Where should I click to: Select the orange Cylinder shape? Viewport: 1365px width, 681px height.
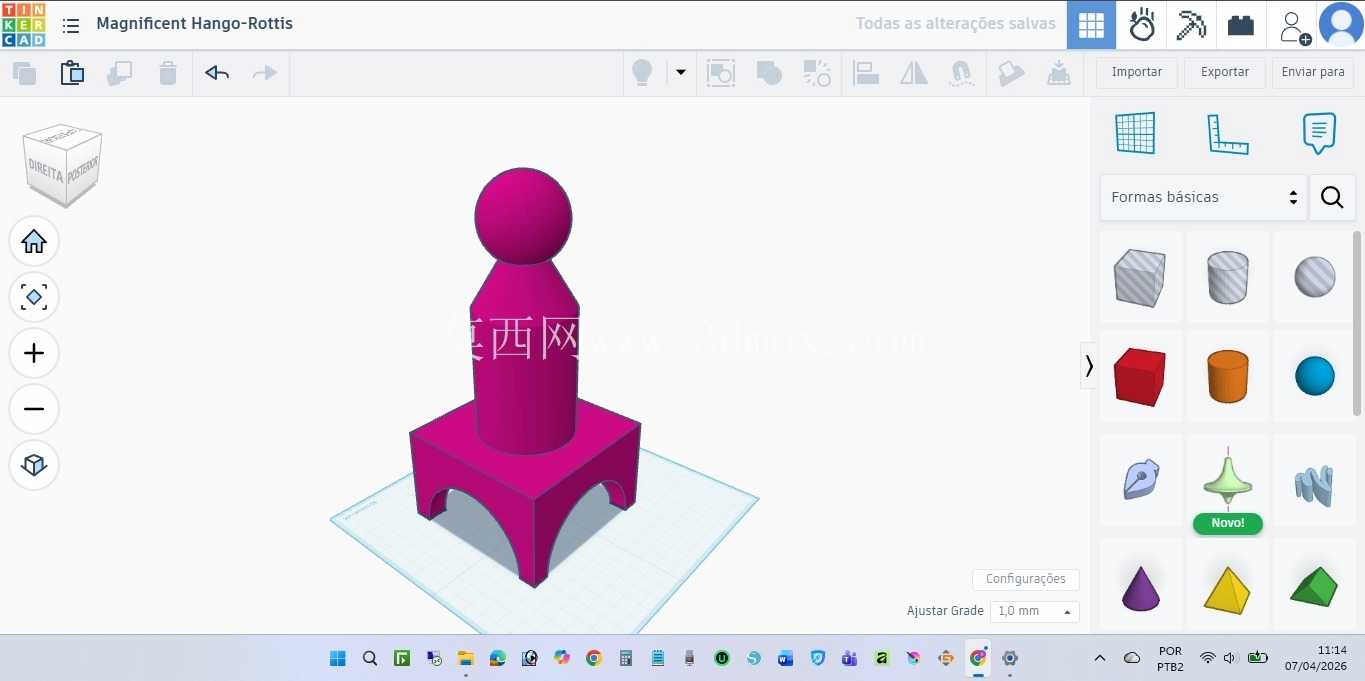coord(1227,376)
